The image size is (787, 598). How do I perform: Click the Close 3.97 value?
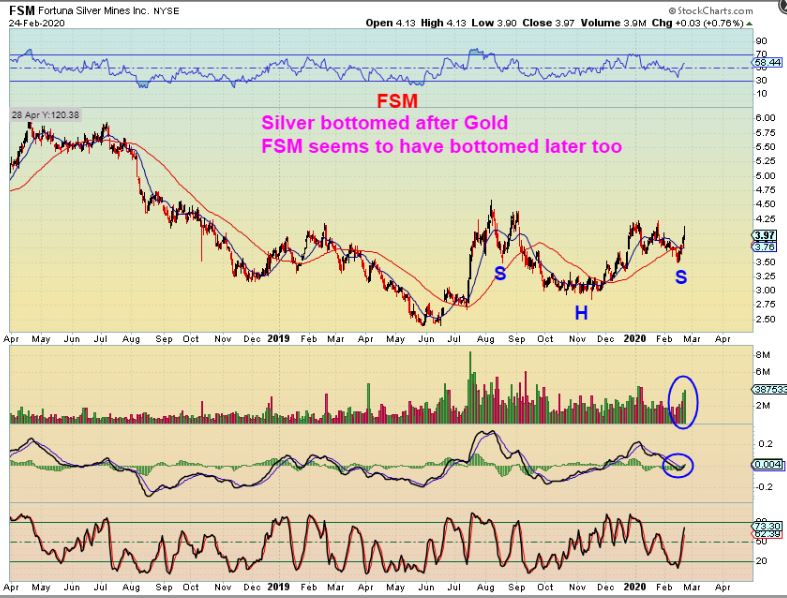click(548, 23)
